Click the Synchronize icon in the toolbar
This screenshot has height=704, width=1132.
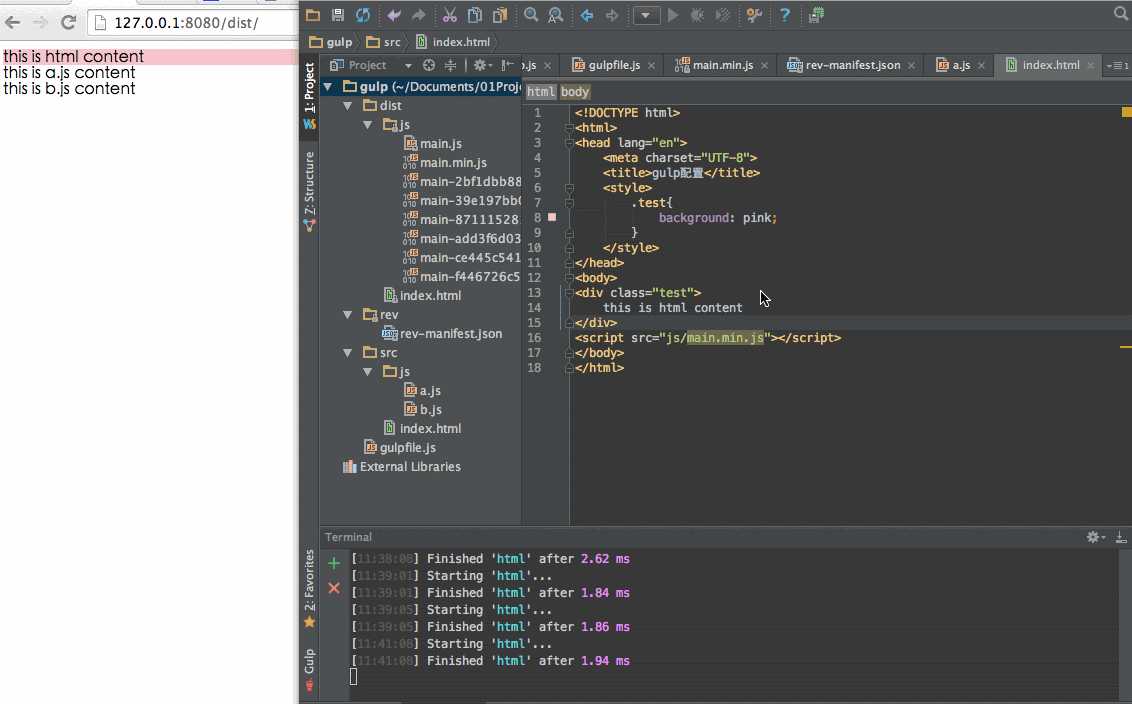pyautogui.click(x=362, y=15)
